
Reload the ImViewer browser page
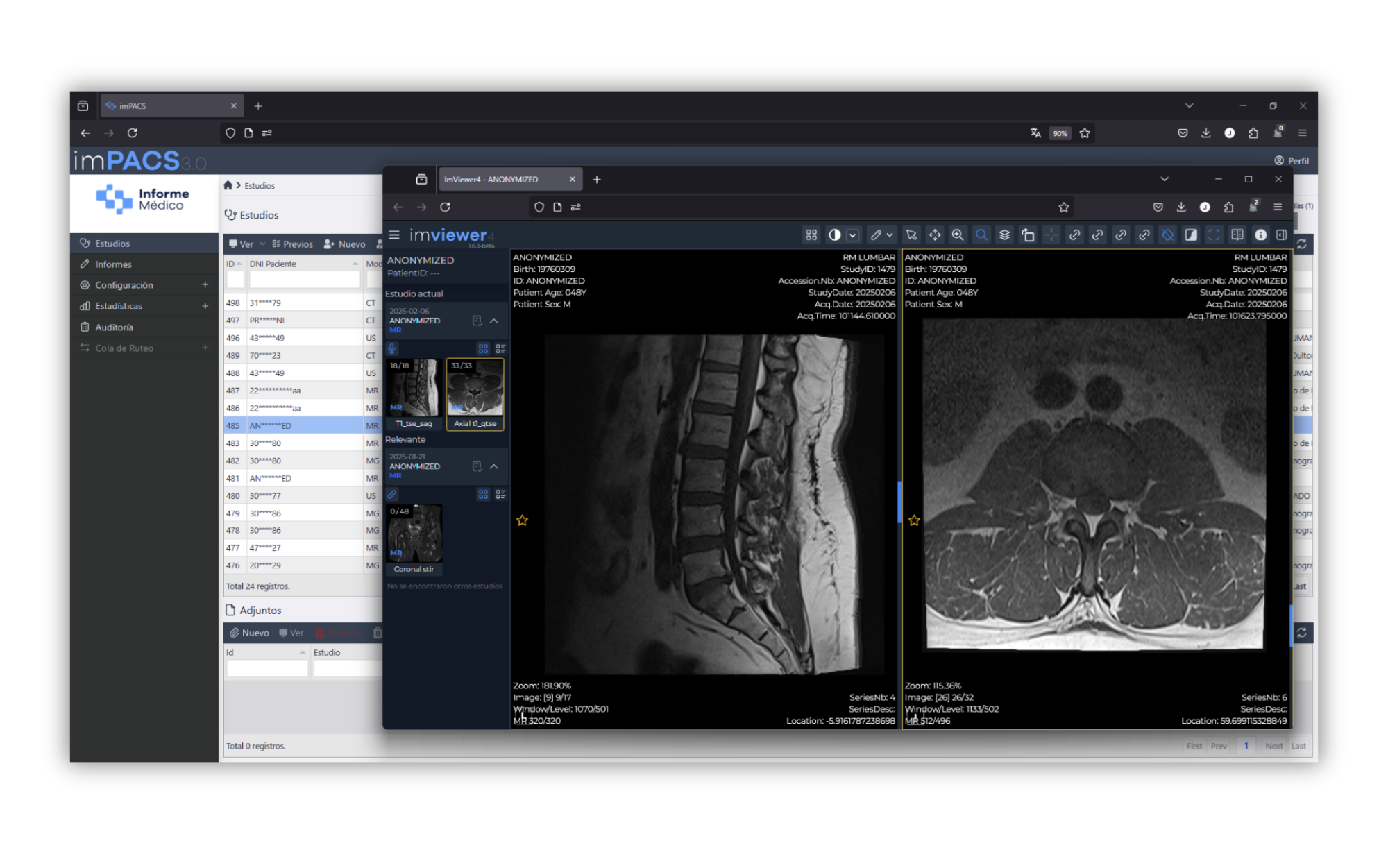pos(445,207)
